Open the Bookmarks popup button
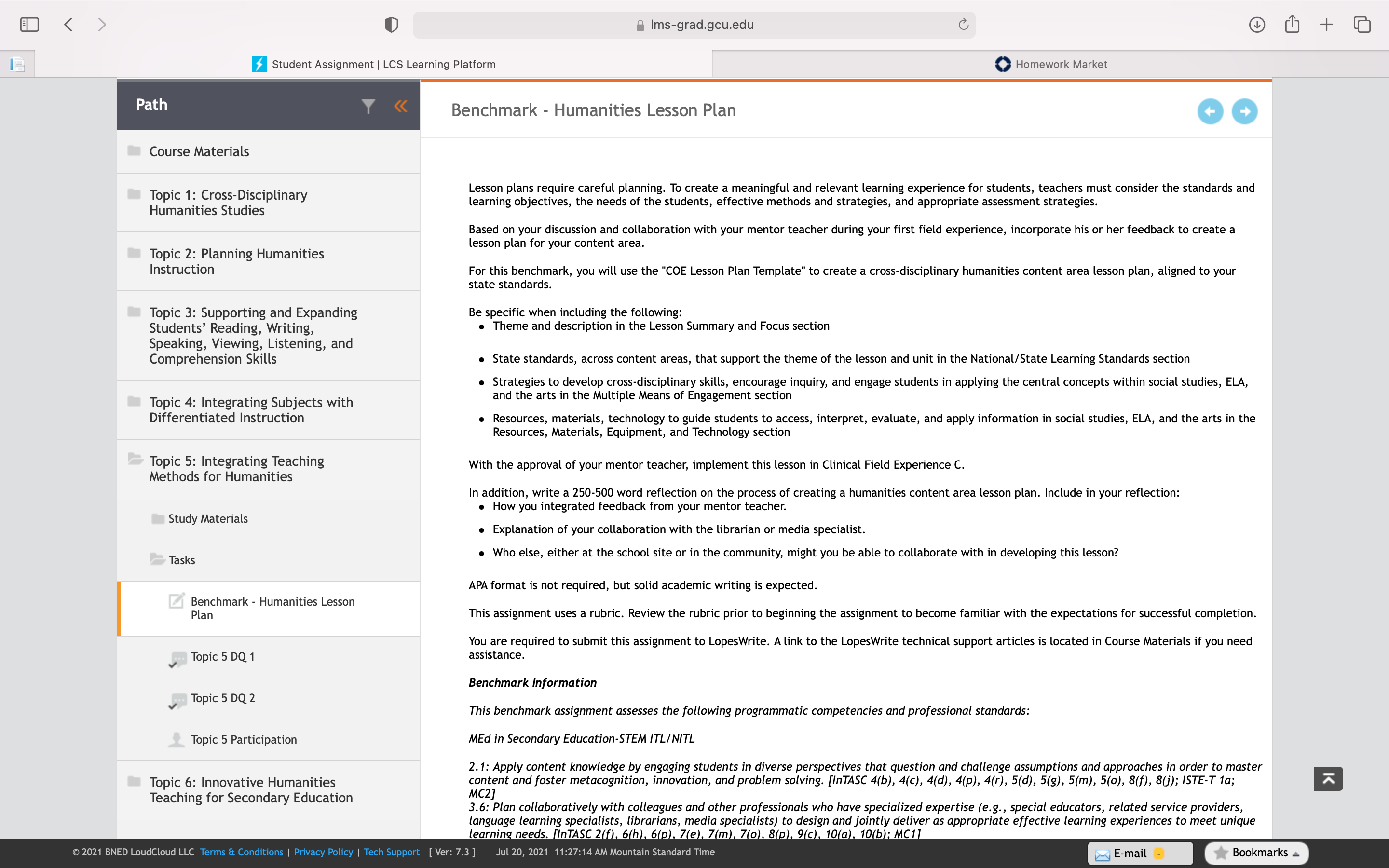 [1256, 853]
